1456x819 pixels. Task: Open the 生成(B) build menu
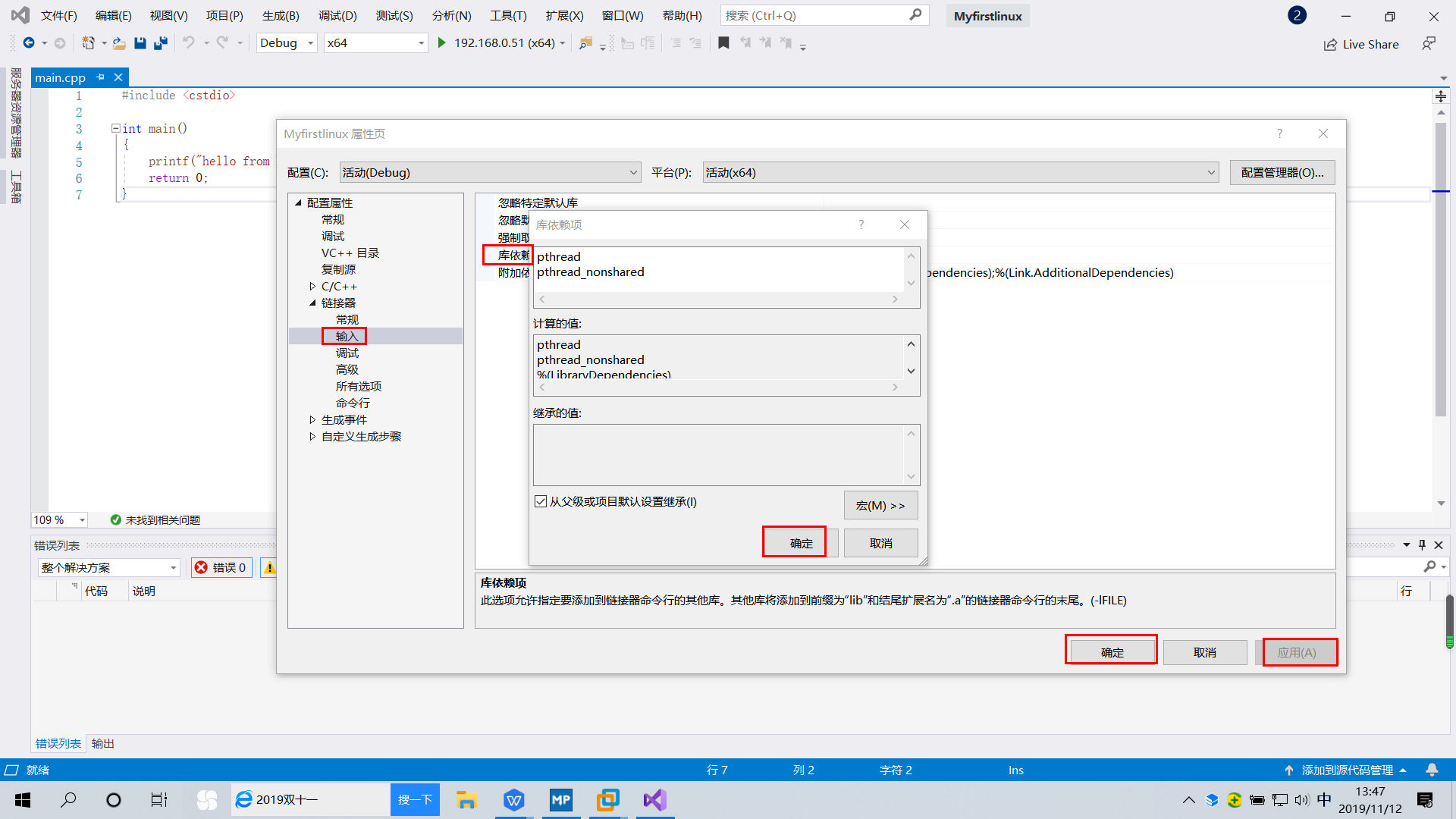point(281,15)
